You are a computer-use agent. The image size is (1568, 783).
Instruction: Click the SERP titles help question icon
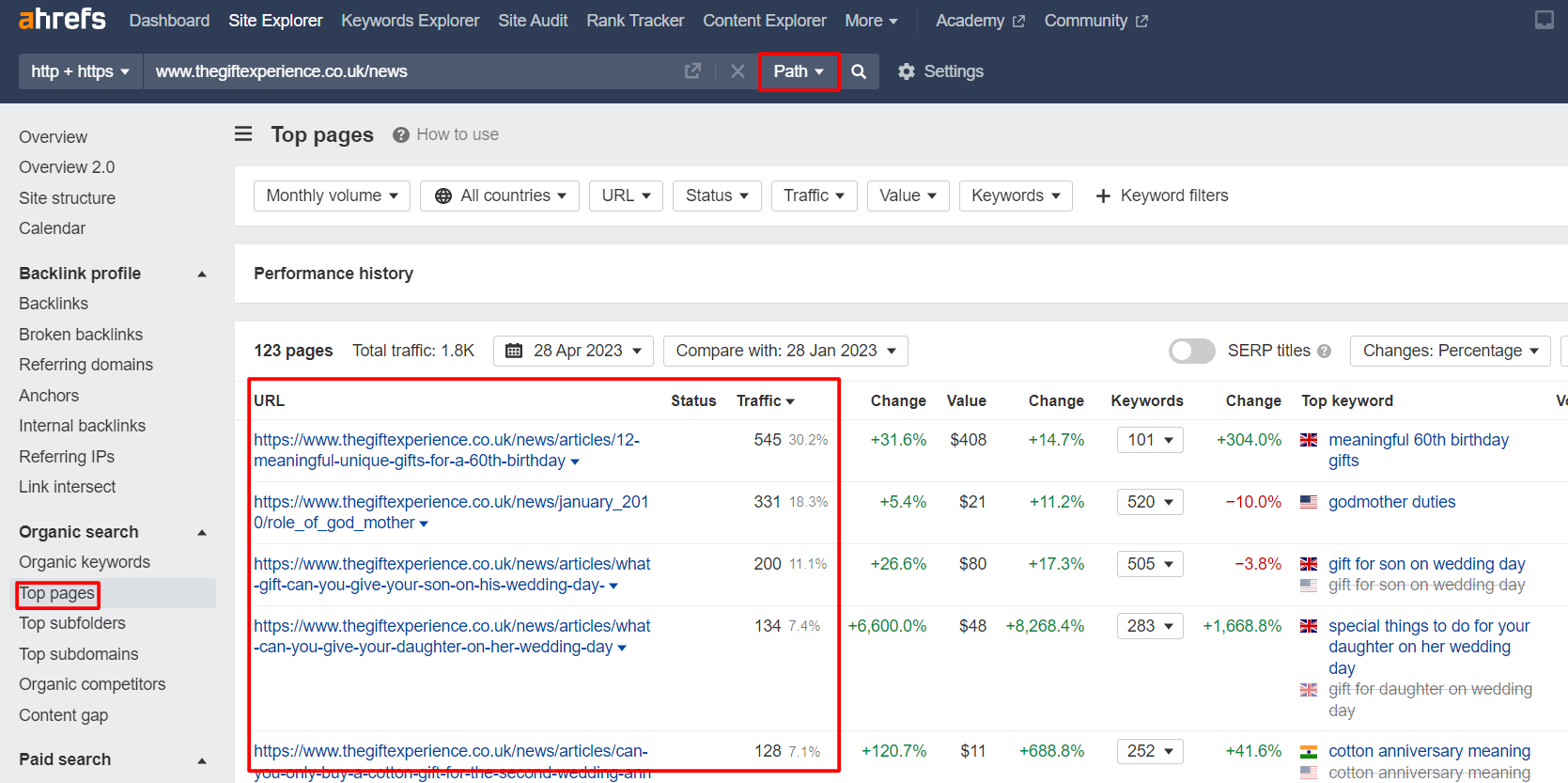point(1325,351)
